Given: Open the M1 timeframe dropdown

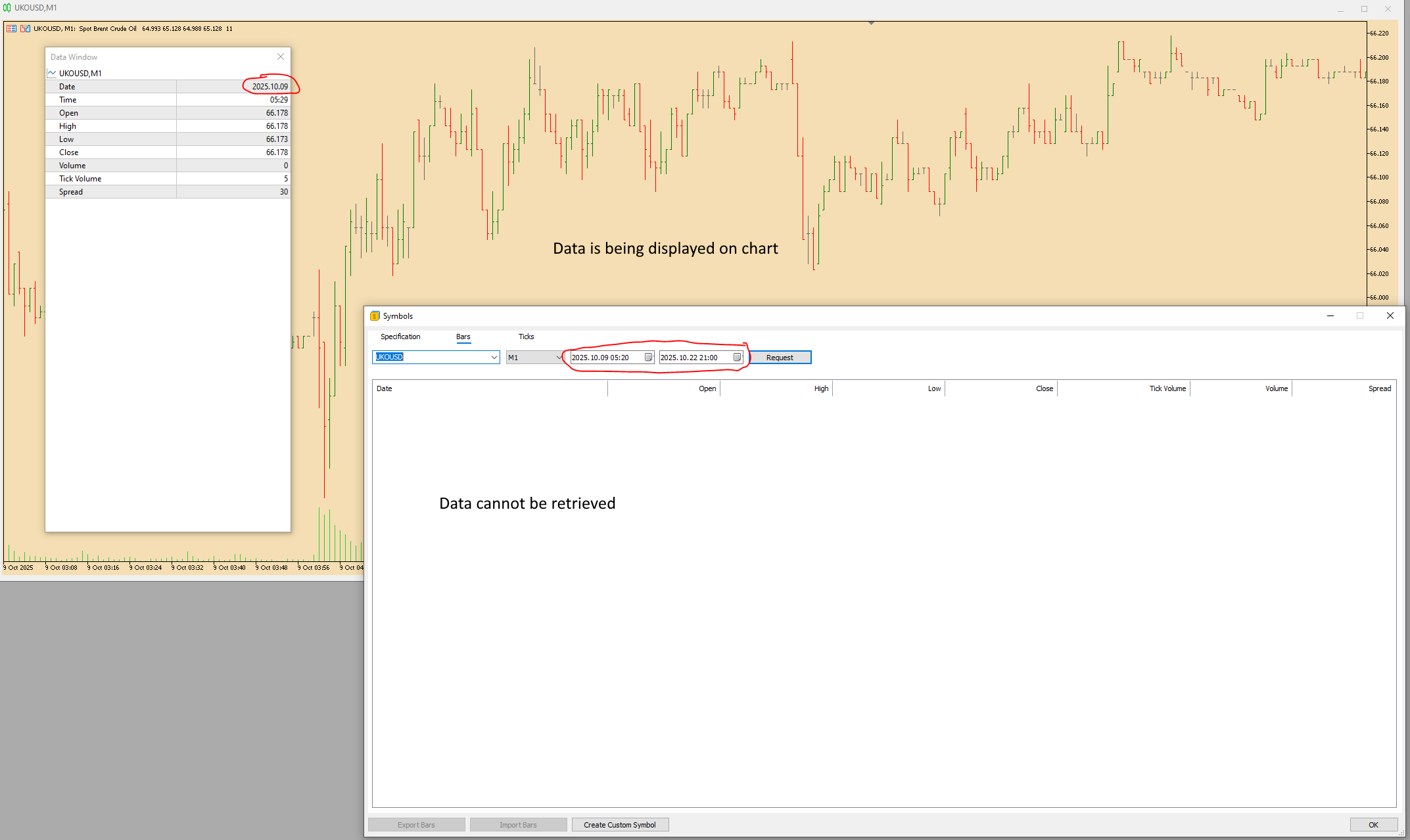Looking at the screenshot, I should [x=559, y=357].
